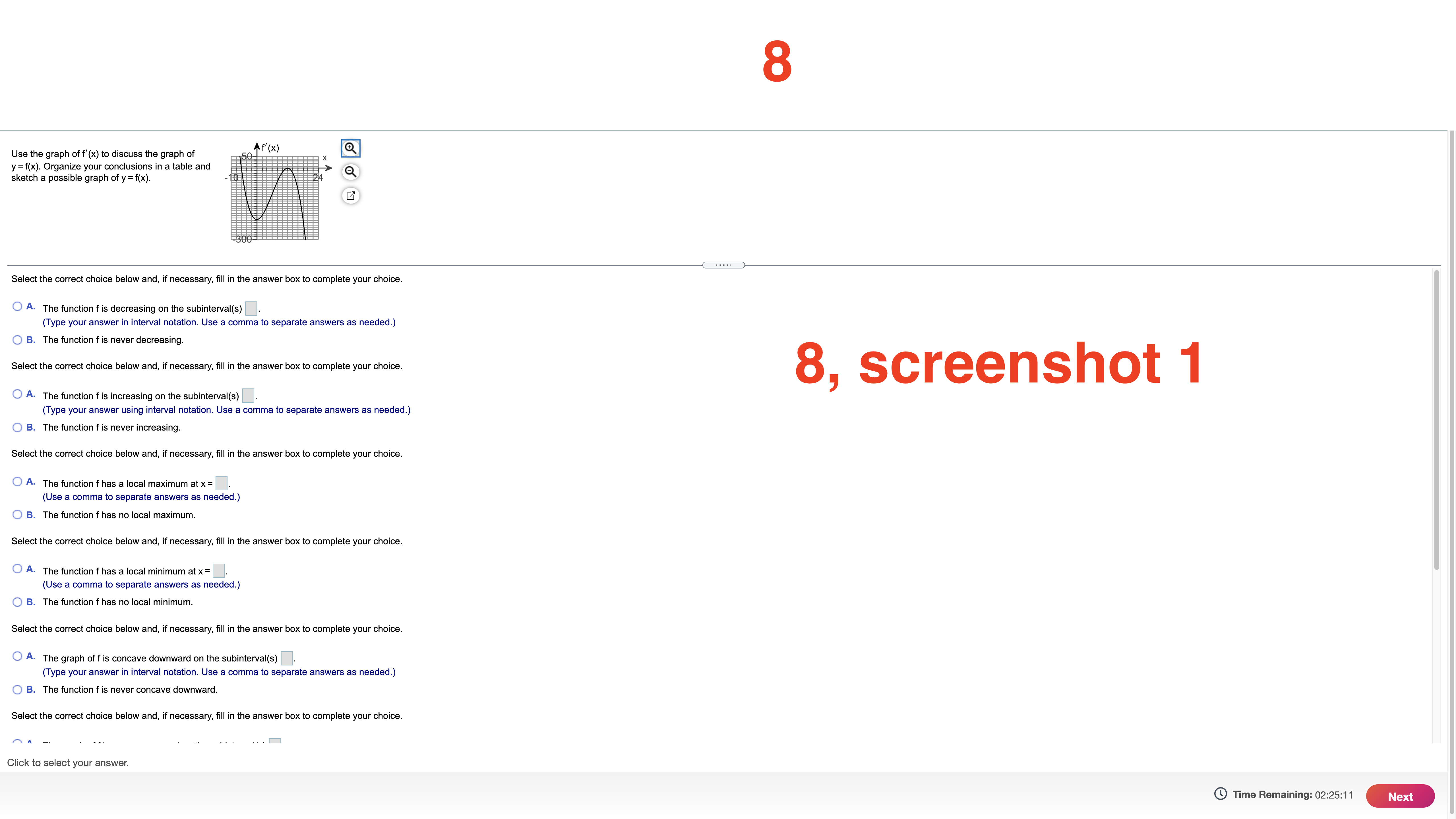Image resolution: width=1456 pixels, height=819 pixels.
Task: Select choice A for increasing subintervals
Action: tap(17, 393)
